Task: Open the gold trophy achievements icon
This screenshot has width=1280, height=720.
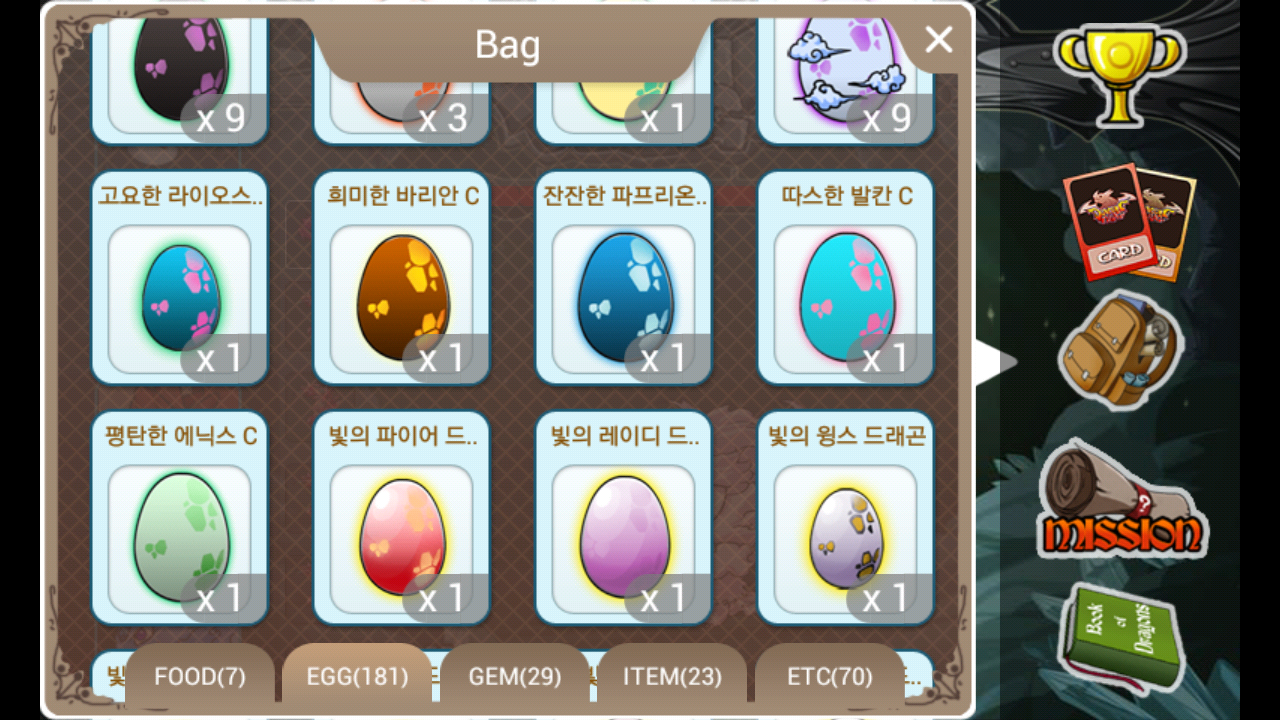Action: (x=1120, y=73)
